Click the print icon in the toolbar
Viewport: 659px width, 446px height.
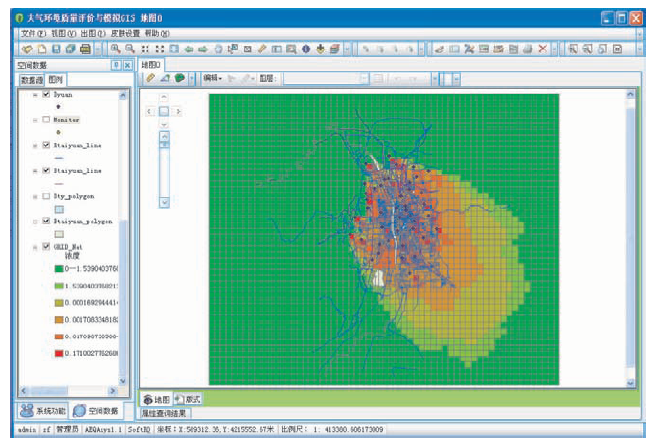coord(85,48)
